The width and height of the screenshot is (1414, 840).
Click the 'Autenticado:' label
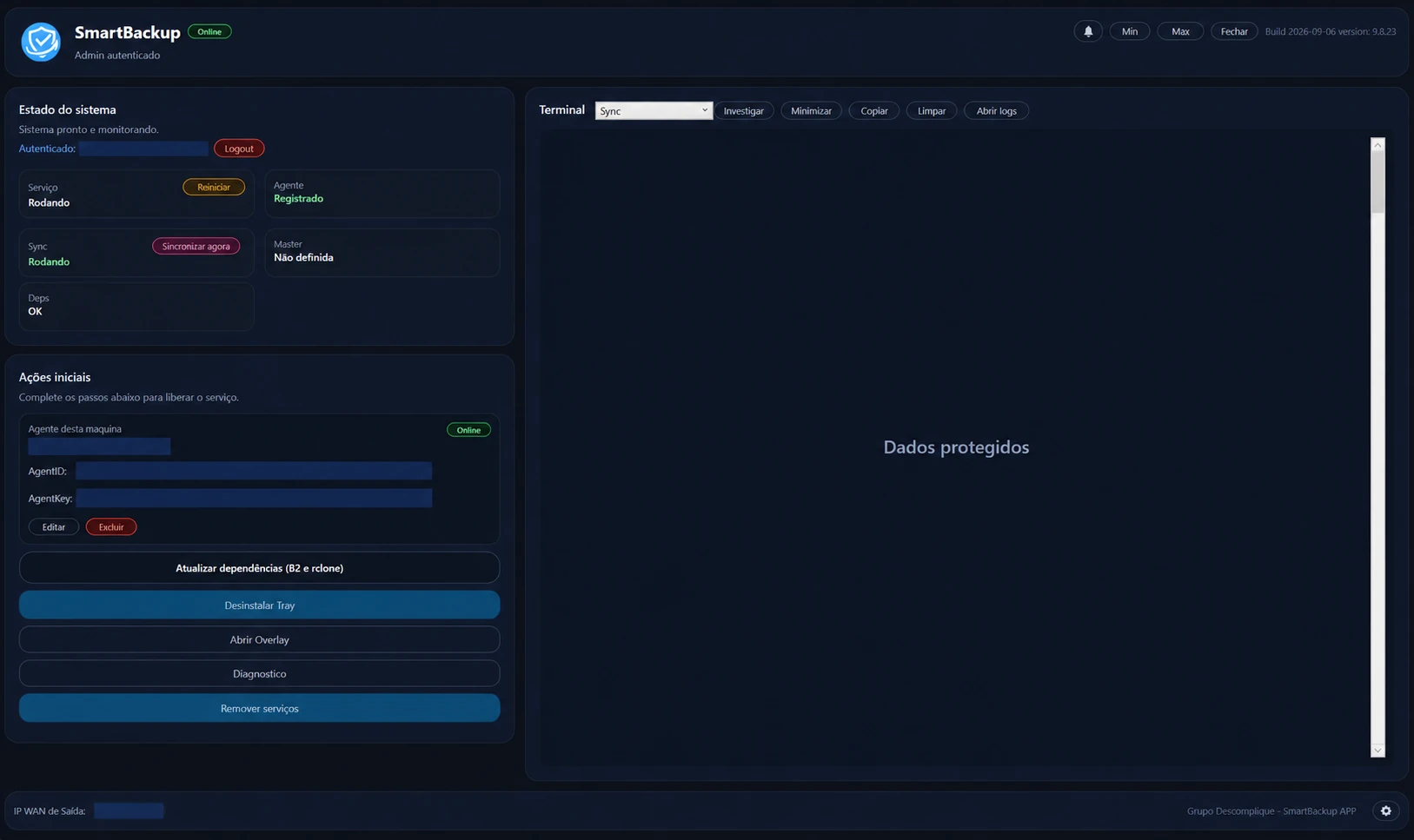(x=47, y=149)
